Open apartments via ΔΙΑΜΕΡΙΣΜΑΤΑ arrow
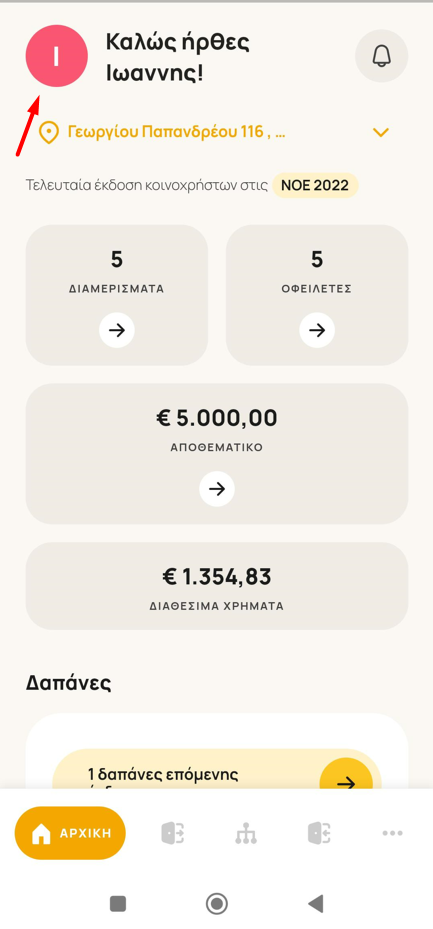Screen dimensions: 433x929 (x=117, y=330)
